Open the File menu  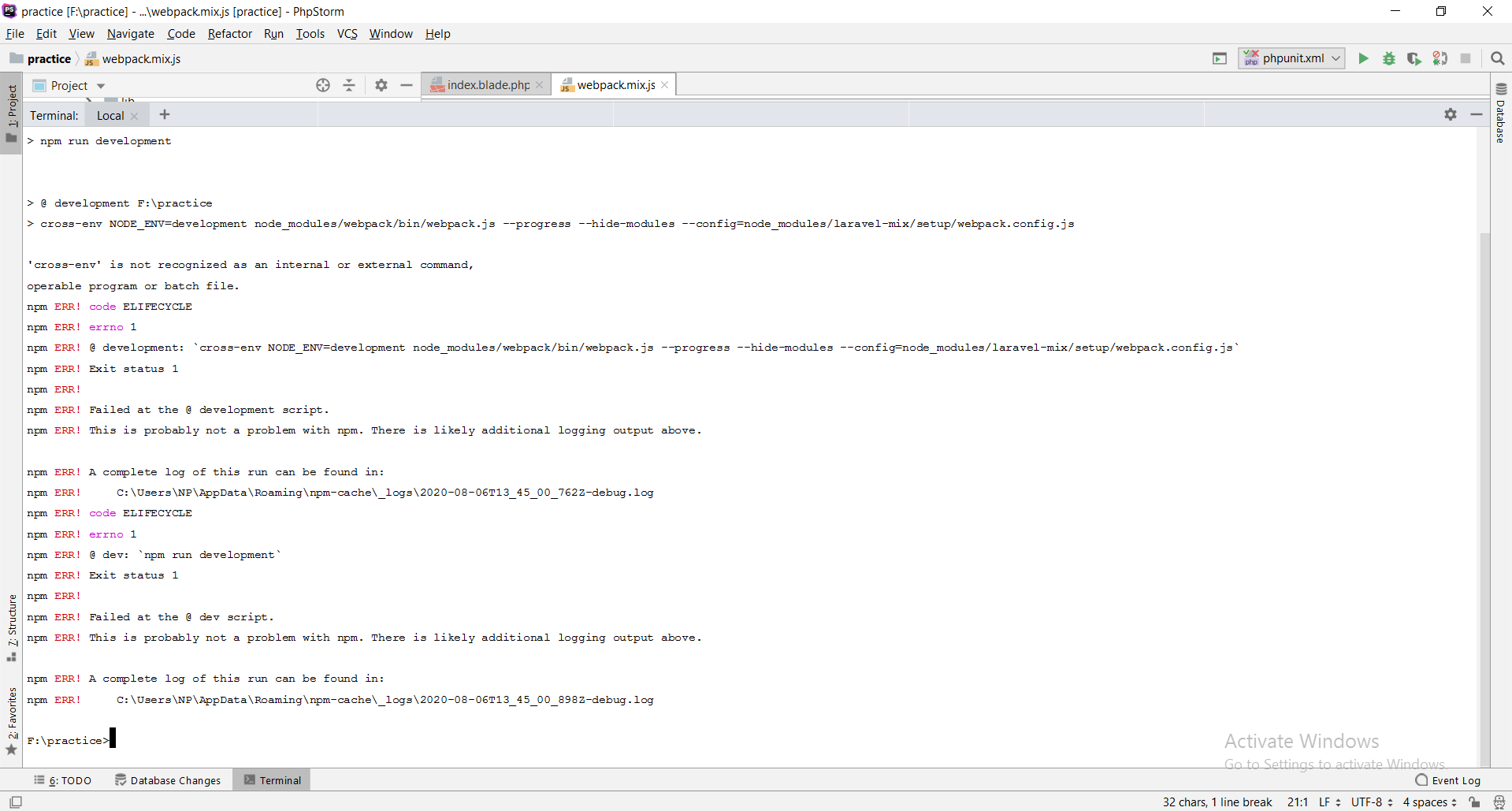(x=15, y=33)
